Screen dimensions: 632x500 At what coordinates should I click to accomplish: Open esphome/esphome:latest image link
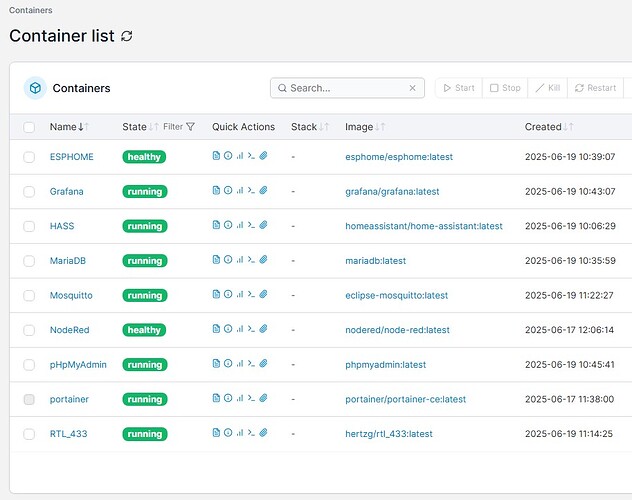coord(399,157)
